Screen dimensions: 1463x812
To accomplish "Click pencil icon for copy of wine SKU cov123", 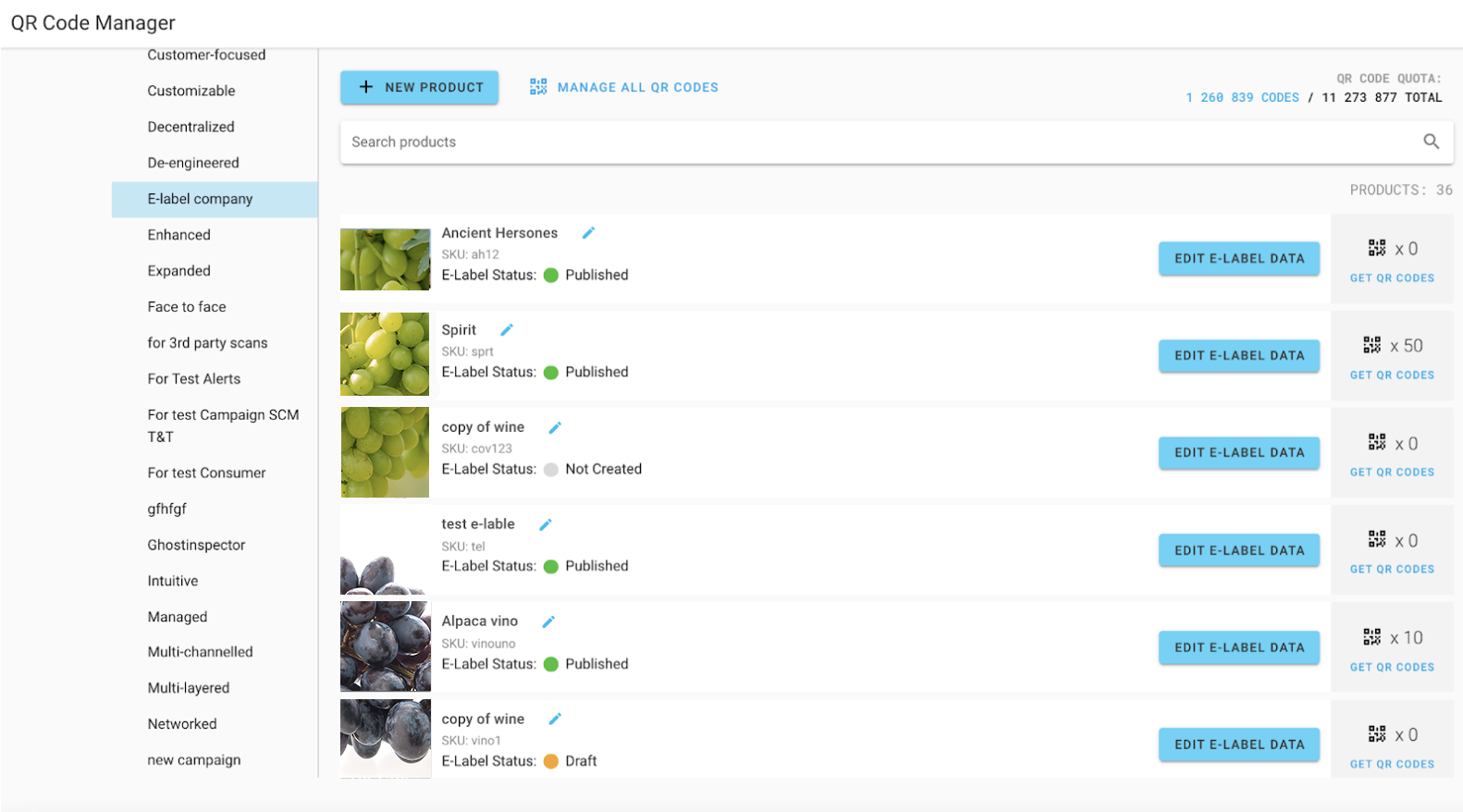I will 555,427.
